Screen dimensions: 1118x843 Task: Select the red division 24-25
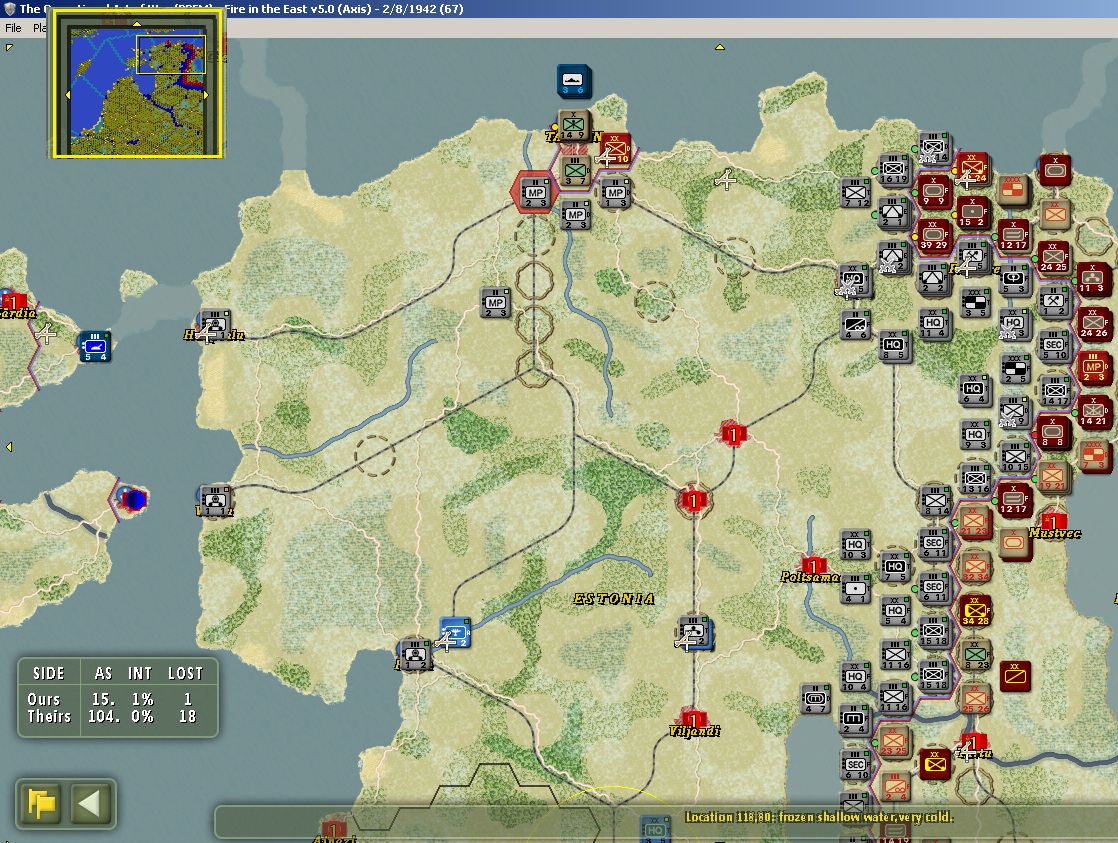tap(1054, 258)
